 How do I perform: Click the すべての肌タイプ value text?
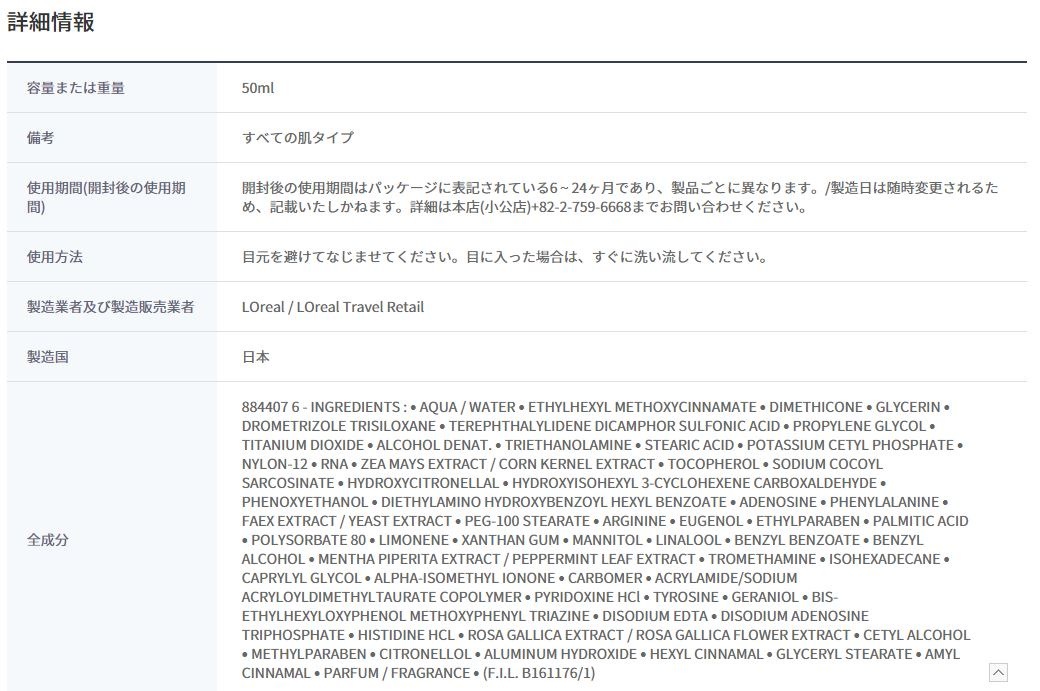click(x=298, y=138)
